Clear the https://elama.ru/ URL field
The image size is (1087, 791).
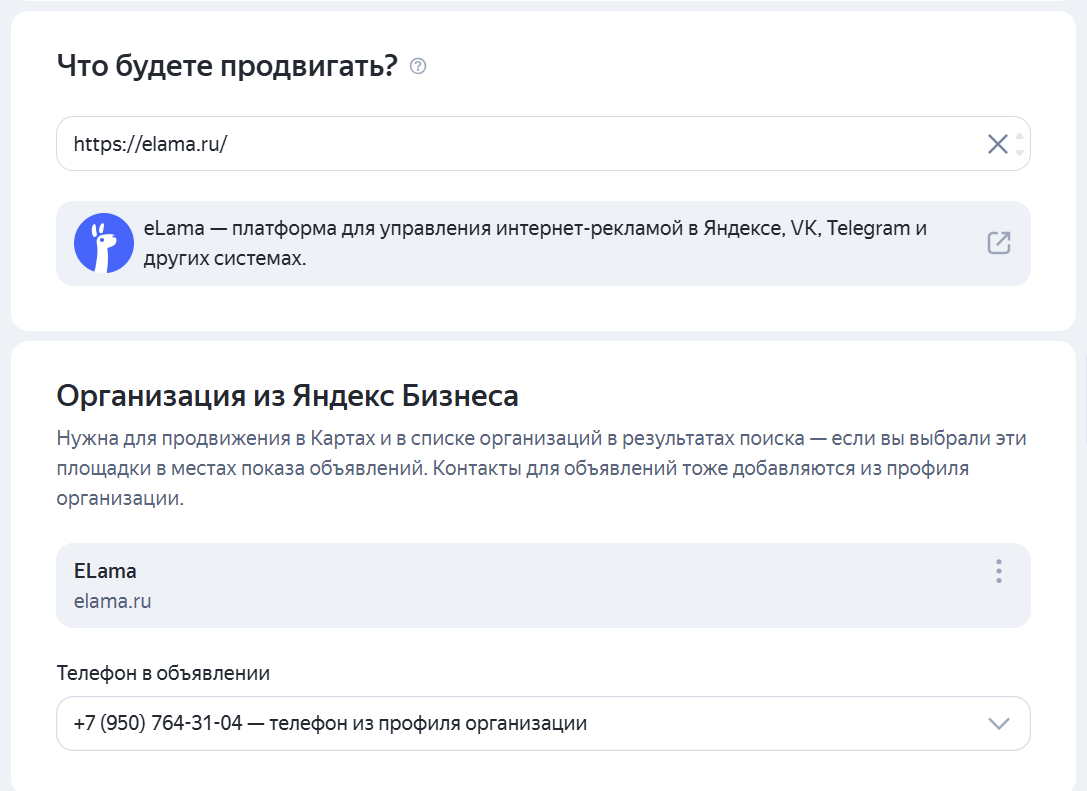[998, 144]
